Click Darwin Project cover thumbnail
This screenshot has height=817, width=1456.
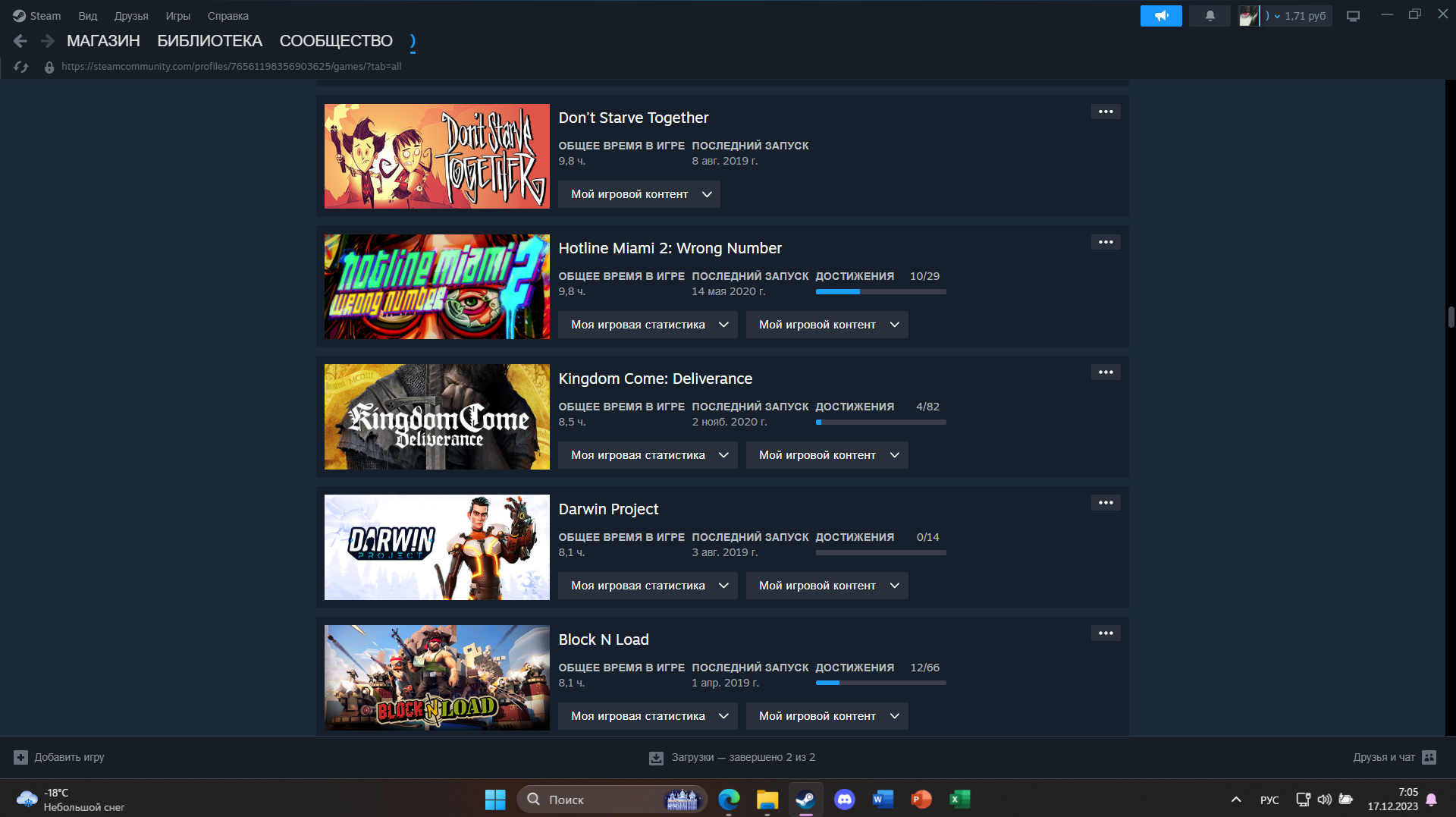tap(437, 548)
